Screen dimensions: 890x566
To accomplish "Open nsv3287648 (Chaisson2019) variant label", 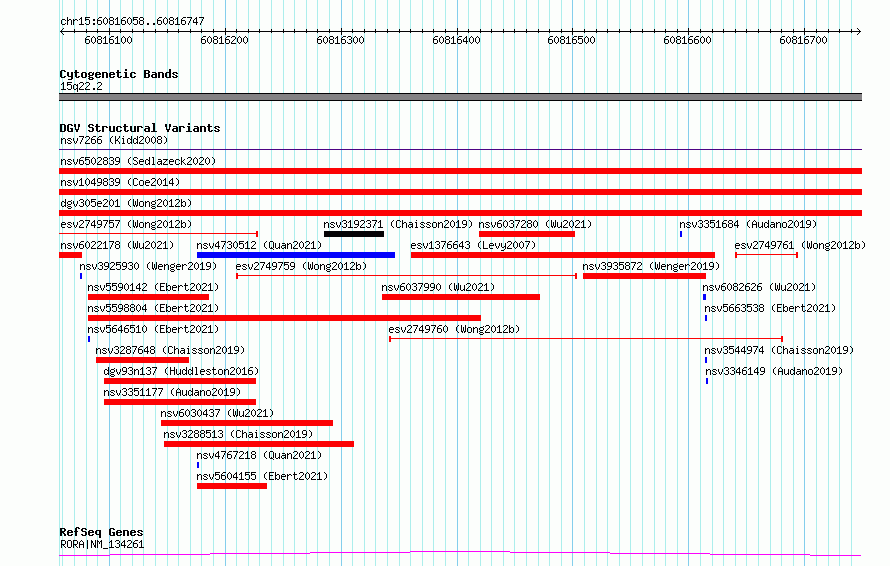I will pyautogui.click(x=170, y=350).
